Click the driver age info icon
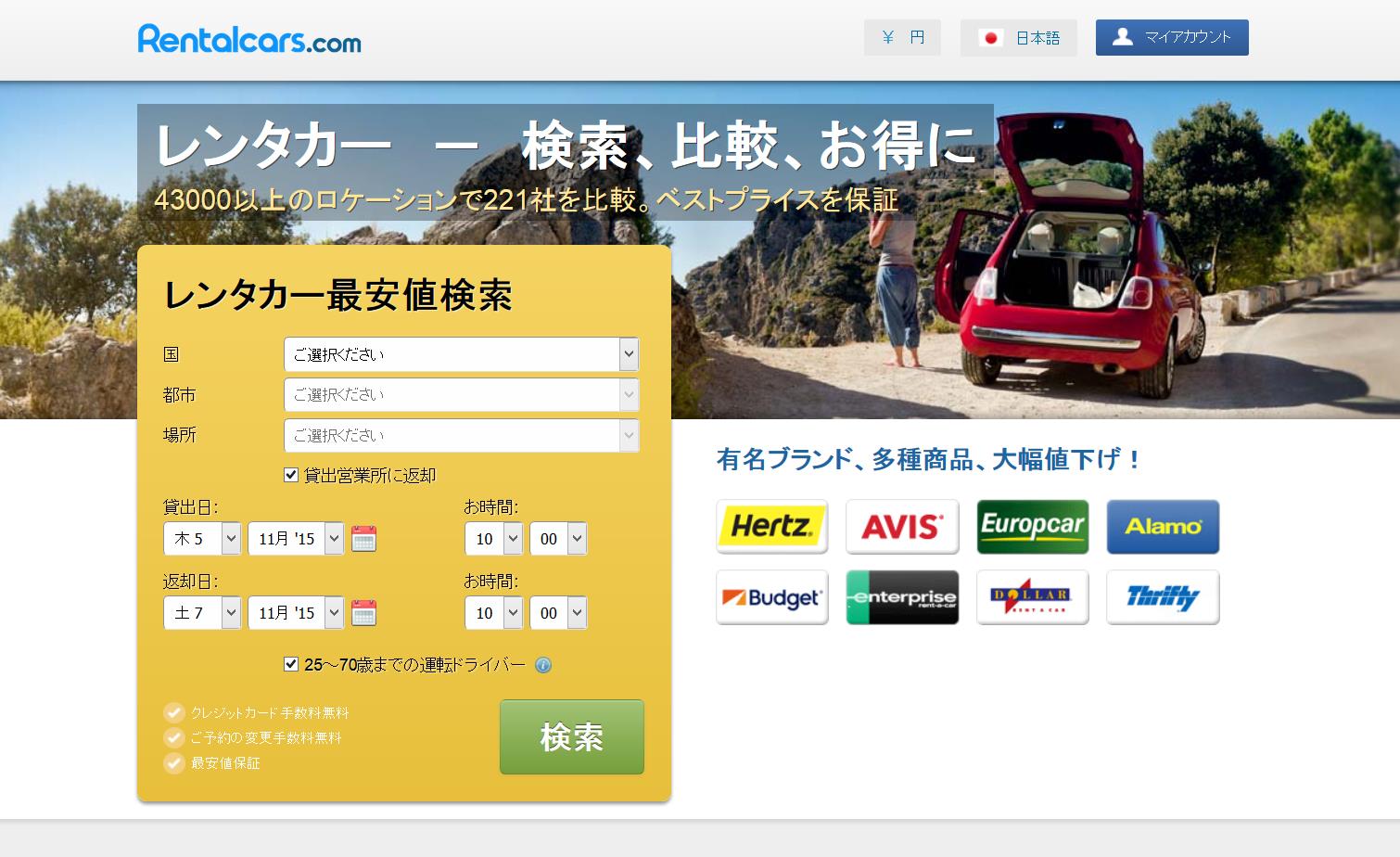The width and height of the screenshot is (1400, 857). [543, 665]
